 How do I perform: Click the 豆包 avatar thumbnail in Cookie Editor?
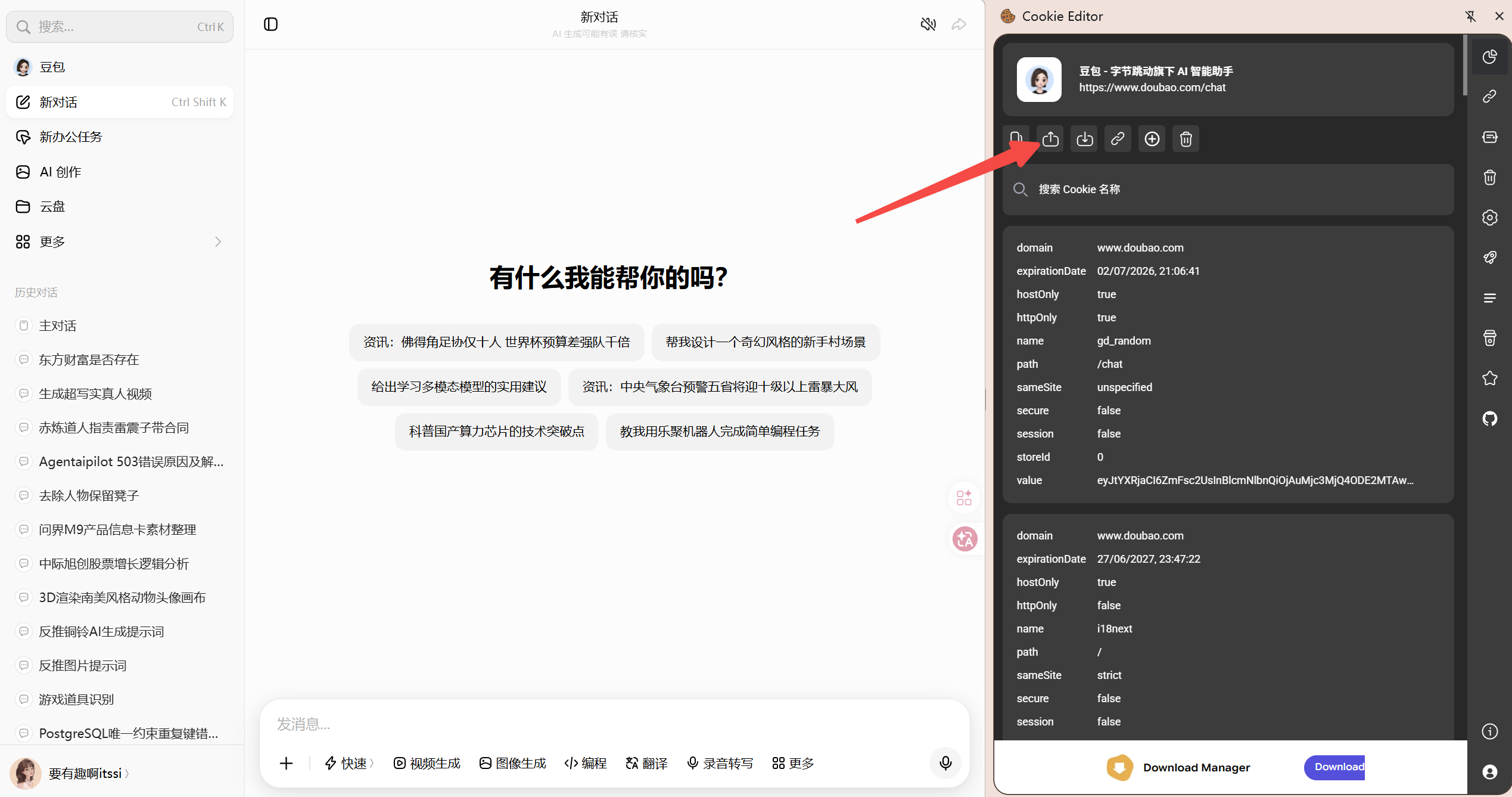pyautogui.click(x=1039, y=79)
